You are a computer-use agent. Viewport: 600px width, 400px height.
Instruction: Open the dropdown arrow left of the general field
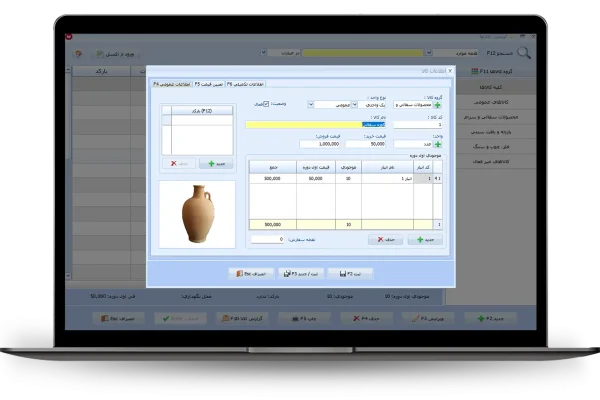pos(311,104)
